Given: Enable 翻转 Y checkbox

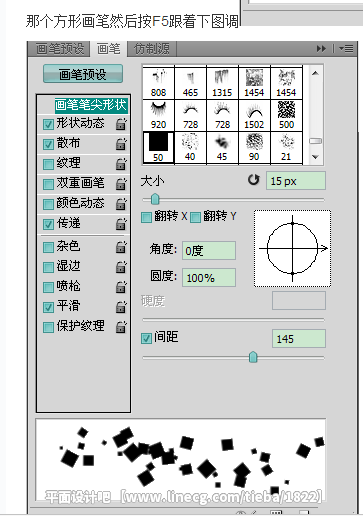Looking at the screenshot, I should tap(195, 217).
